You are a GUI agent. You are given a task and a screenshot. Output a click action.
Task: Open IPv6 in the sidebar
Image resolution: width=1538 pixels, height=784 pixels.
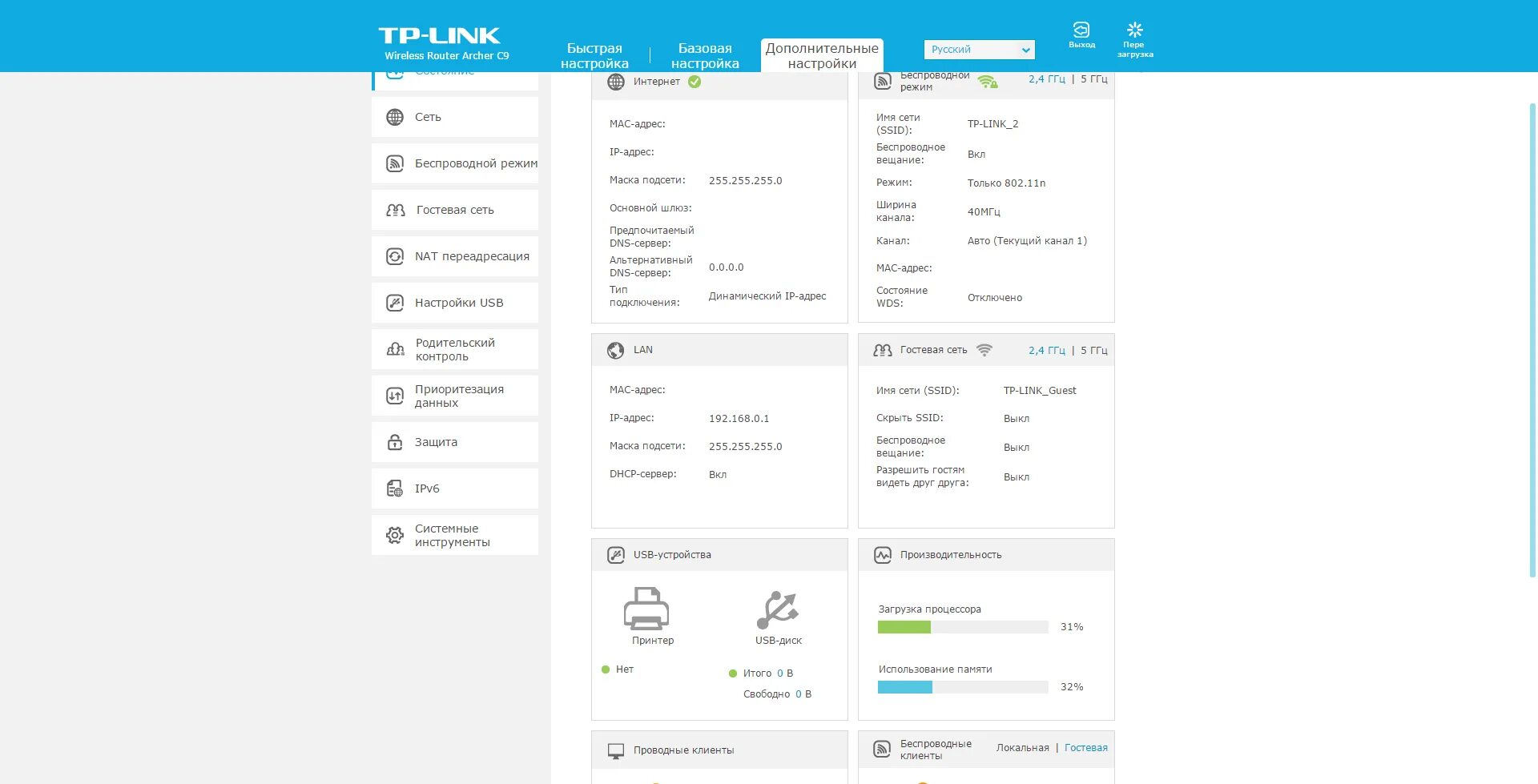click(455, 488)
